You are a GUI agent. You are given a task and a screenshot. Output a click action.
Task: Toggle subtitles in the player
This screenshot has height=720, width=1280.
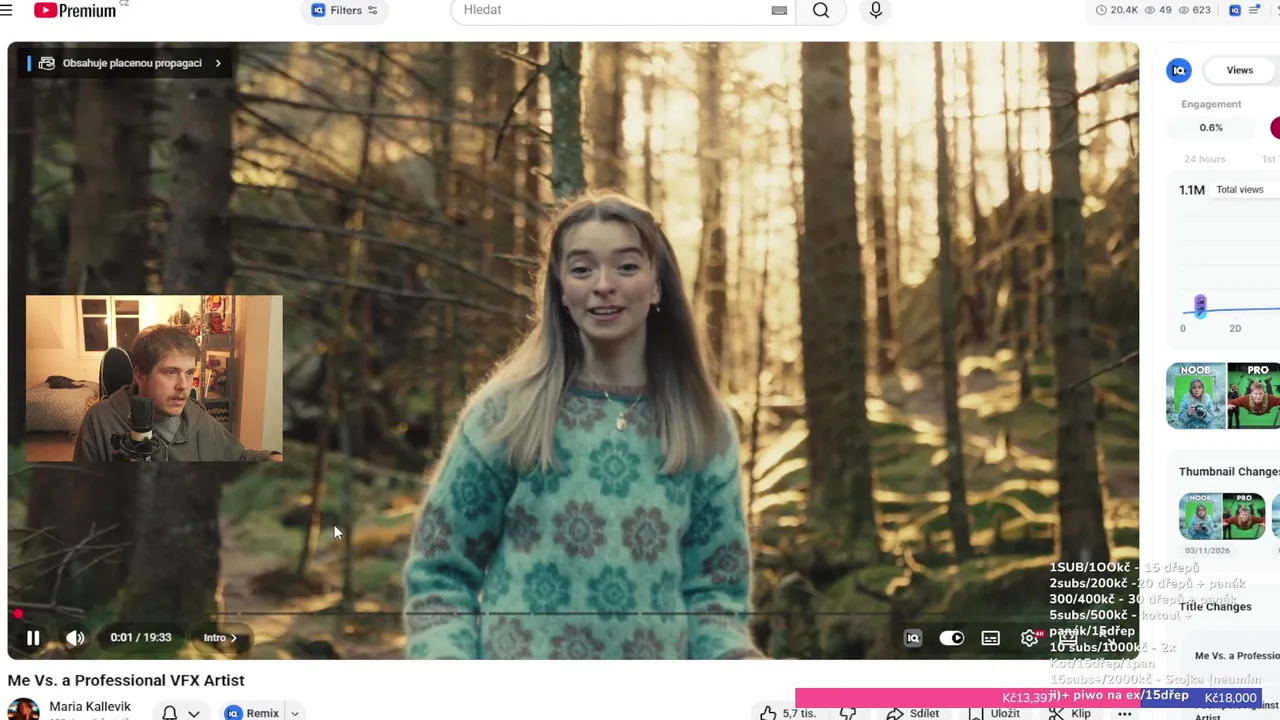point(990,638)
